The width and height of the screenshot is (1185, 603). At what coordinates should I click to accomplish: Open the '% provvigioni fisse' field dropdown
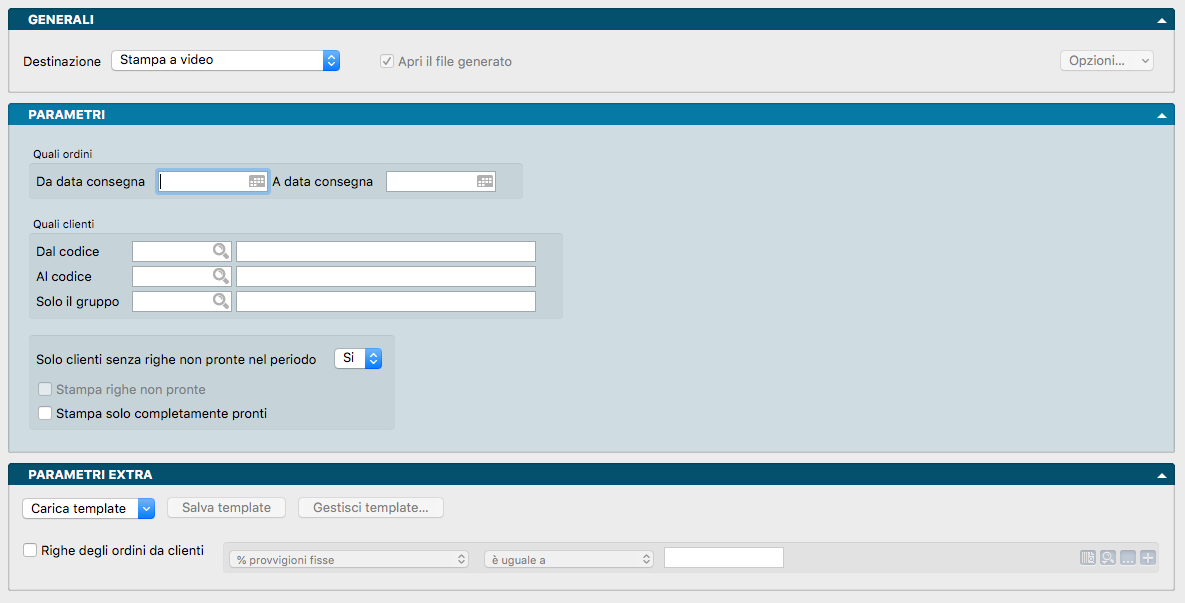coord(349,560)
